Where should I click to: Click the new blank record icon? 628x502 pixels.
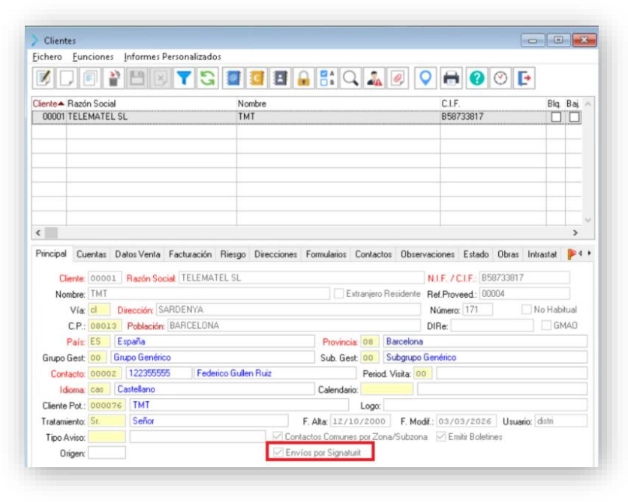pyautogui.click(x=66, y=78)
